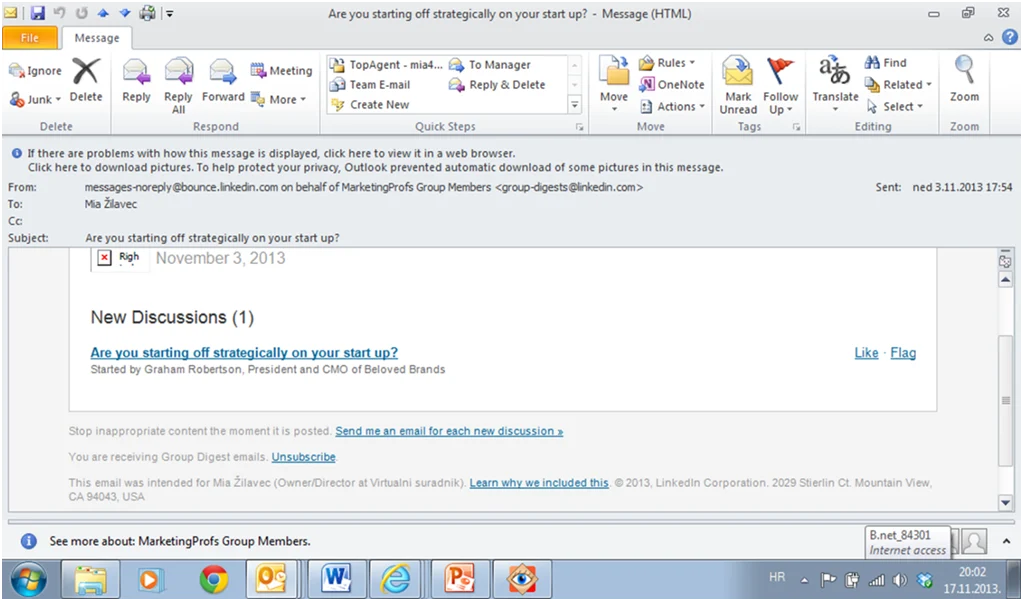Open the Move dropdown

click(x=614, y=85)
